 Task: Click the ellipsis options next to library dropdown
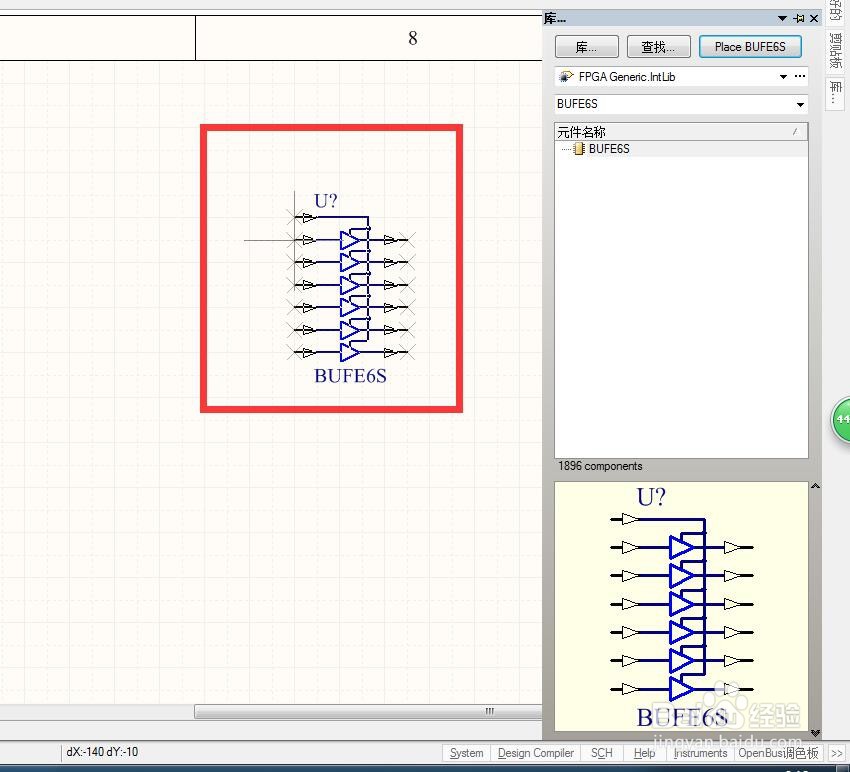800,76
